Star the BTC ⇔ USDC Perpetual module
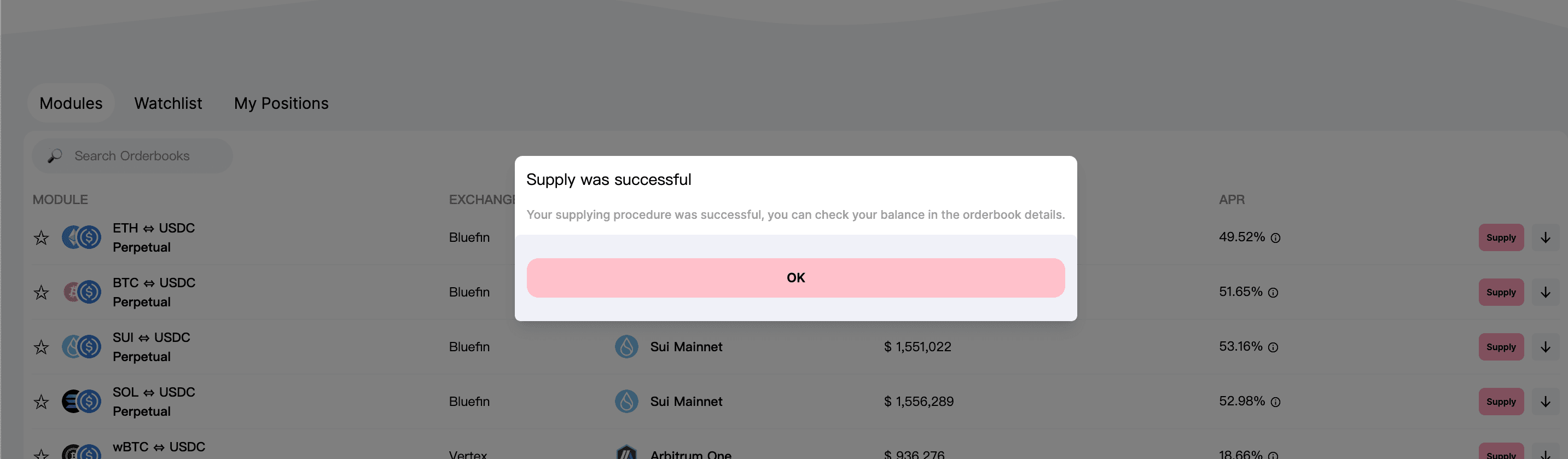Screen dimensions: 1568x459 41,292
